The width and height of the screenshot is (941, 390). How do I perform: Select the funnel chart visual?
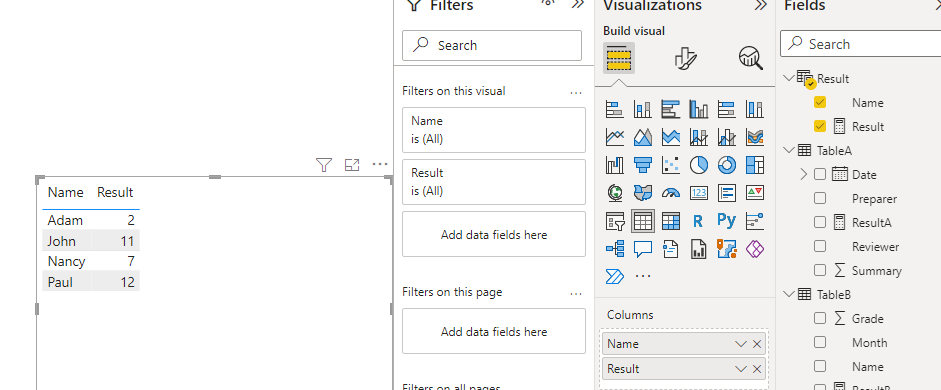point(643,164)
